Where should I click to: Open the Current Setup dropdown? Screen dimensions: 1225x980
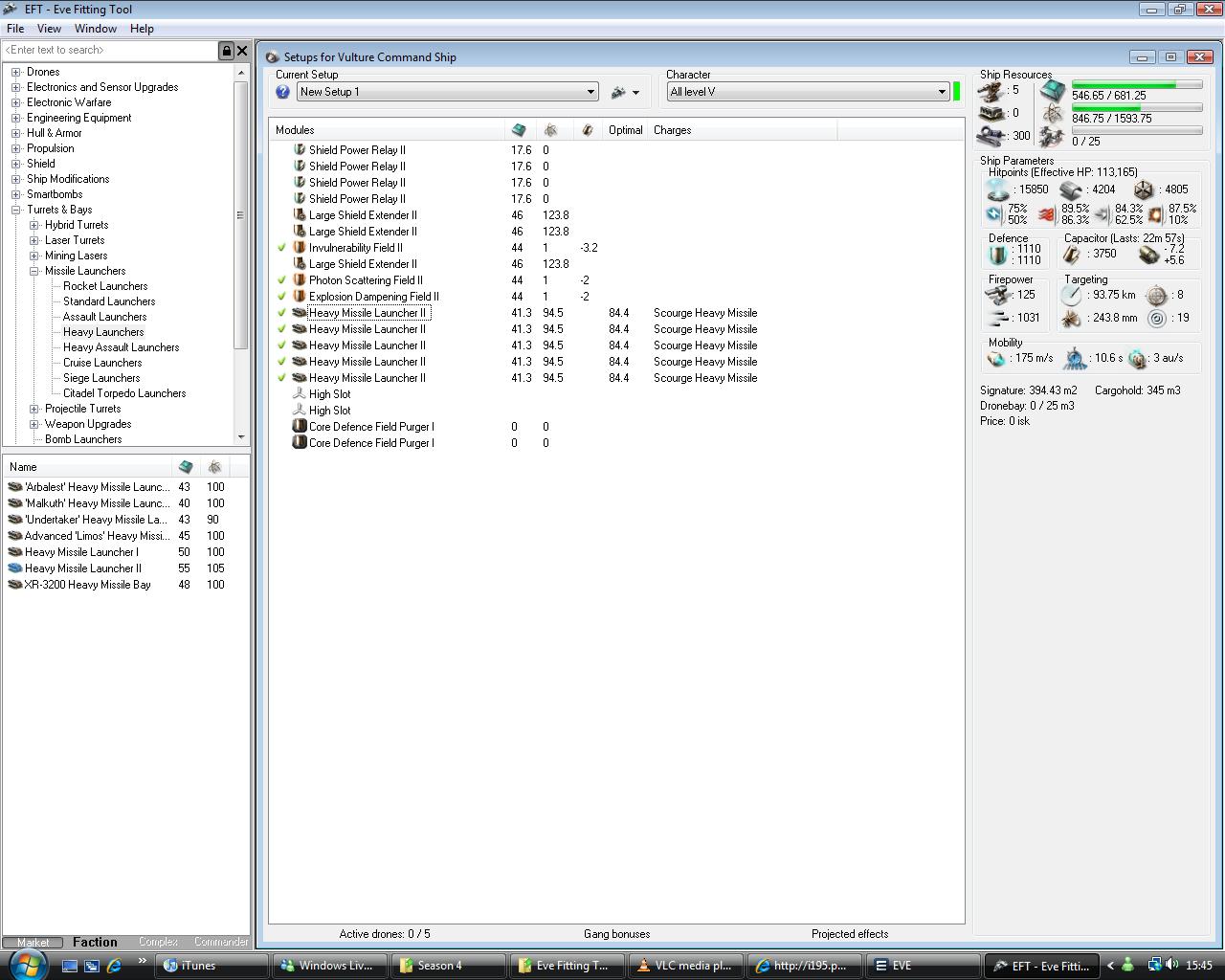click(590, 92)
